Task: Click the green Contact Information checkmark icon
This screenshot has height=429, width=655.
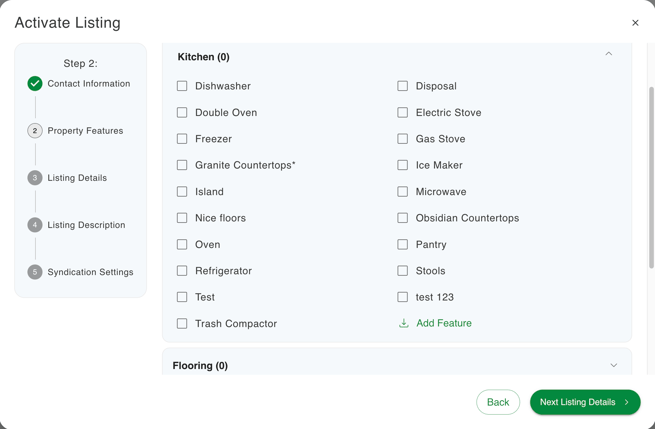Action: point(35,84)
